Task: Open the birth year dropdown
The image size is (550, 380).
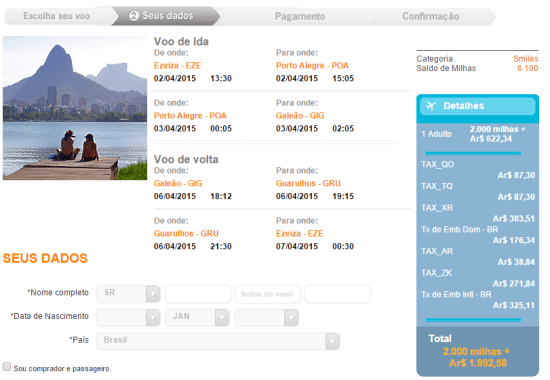Action: pyautogui.click(x=267, y=318)
